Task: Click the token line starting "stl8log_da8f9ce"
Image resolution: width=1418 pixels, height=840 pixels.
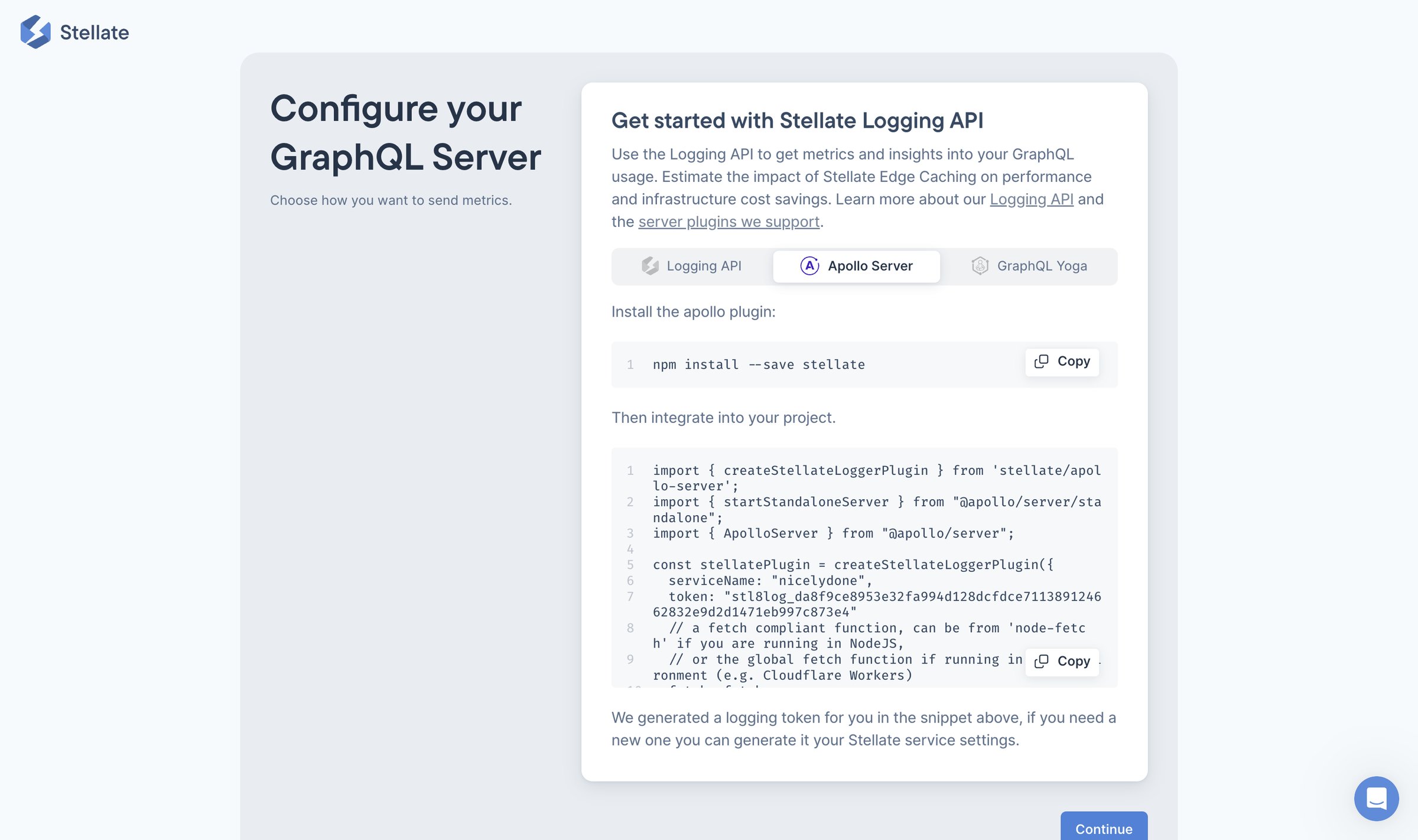Action: tap(877, 604)
